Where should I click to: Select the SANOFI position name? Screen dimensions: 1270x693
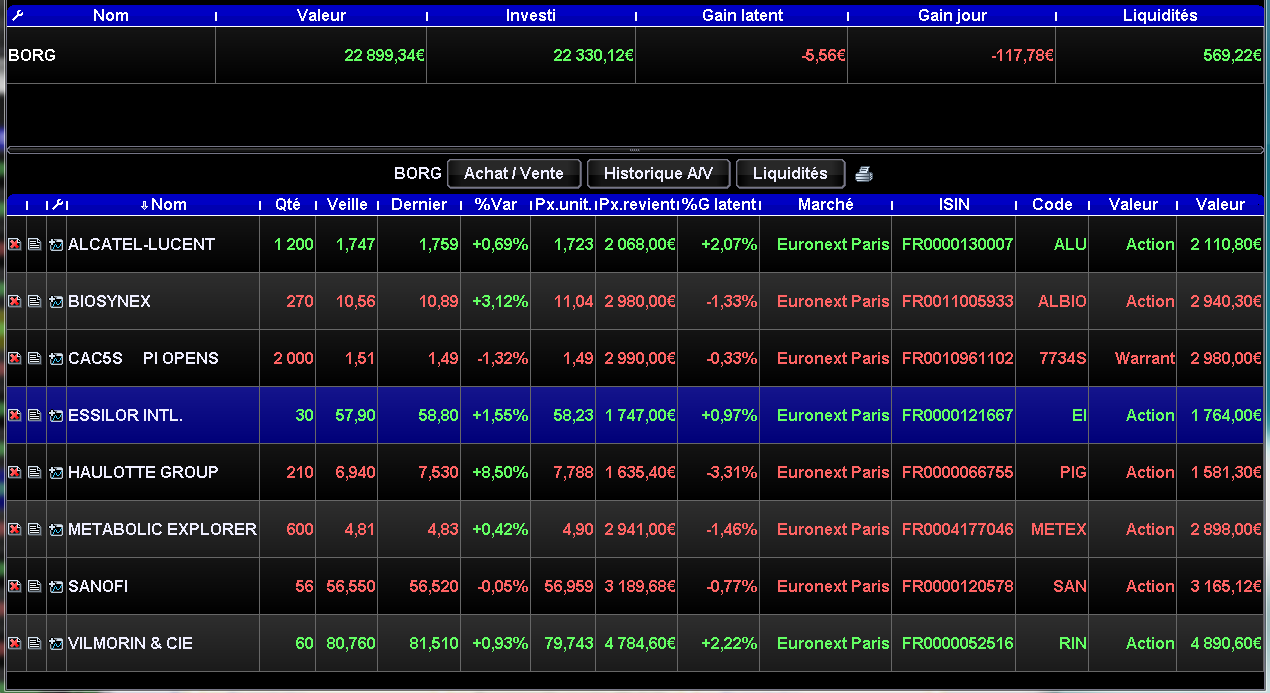(98, 586)
